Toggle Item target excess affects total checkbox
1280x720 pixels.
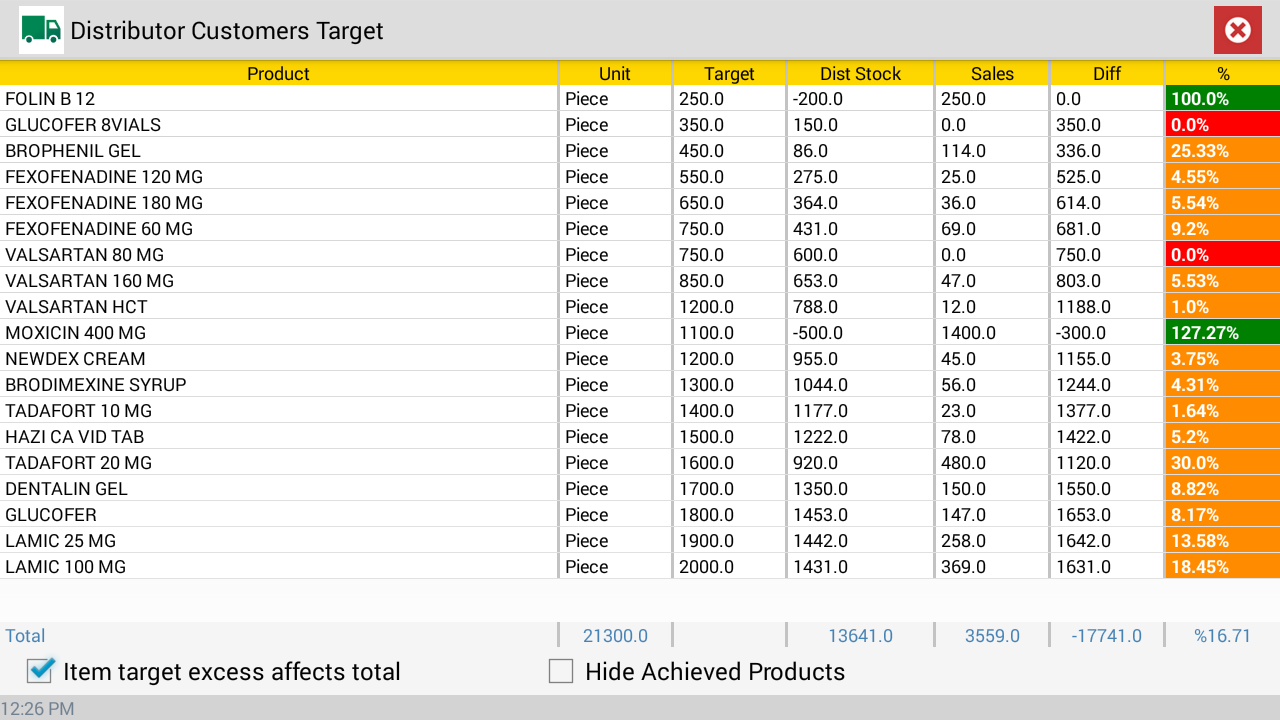[41, 671]
